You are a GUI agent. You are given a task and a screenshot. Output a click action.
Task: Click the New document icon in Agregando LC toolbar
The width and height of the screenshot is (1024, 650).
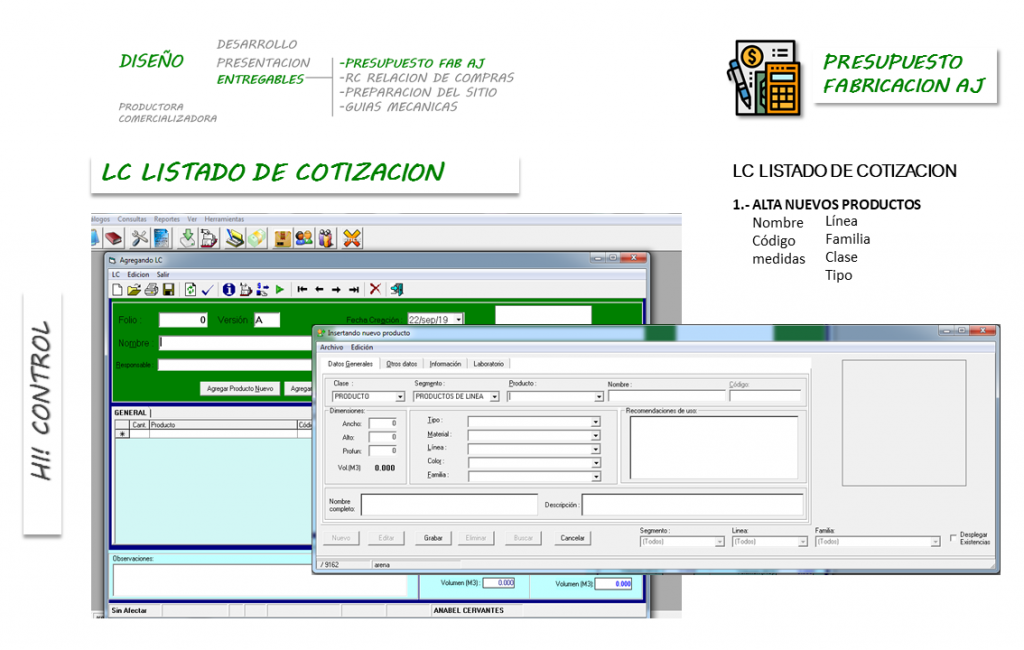(116, 289)
